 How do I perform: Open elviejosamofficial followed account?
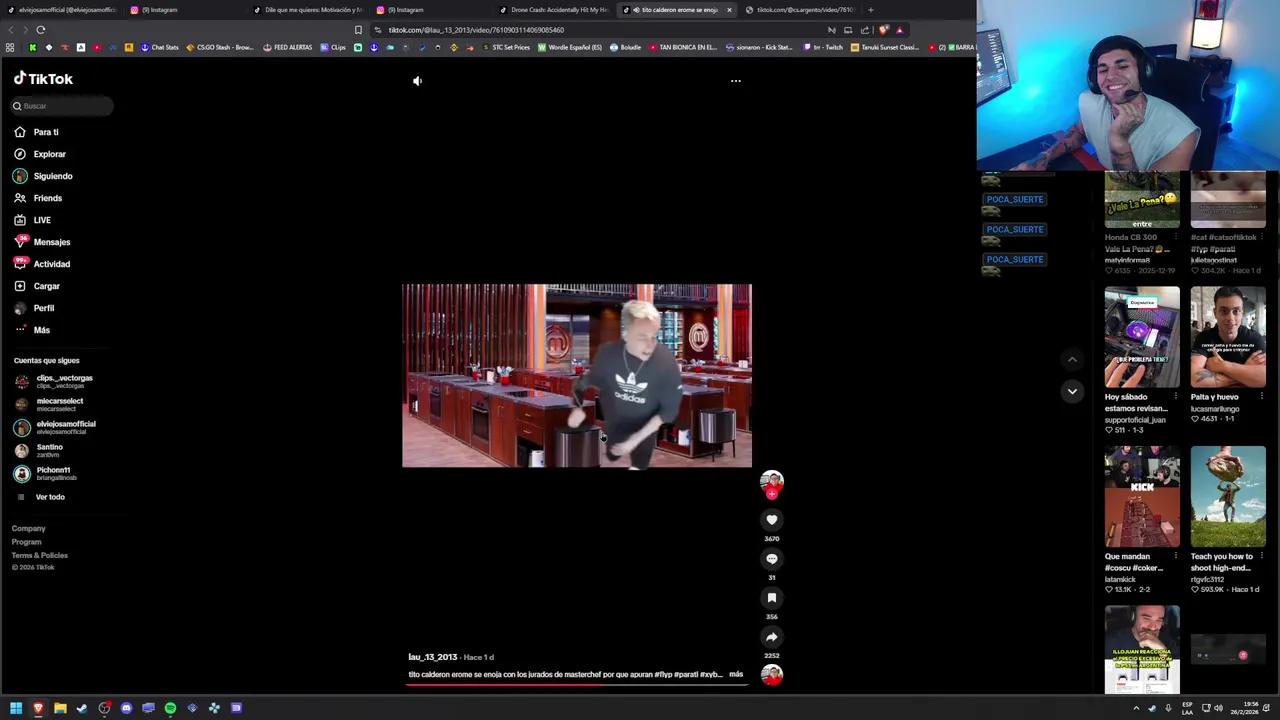pyautogui.click(x=66, y=427)
